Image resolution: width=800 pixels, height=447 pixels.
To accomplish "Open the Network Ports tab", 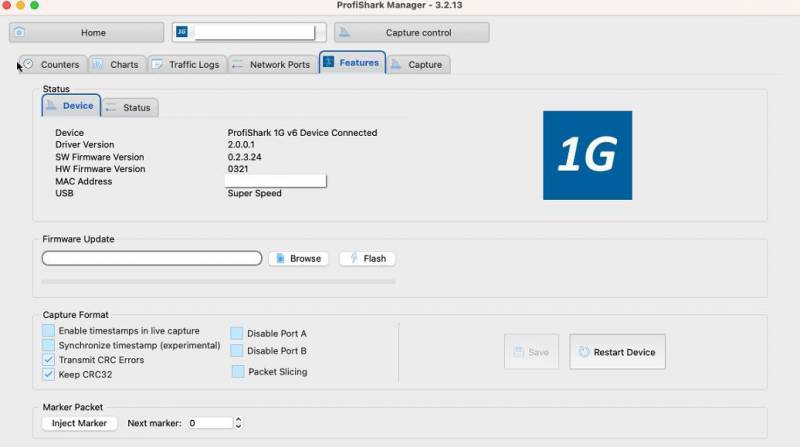I will click(x=271, y=65).
